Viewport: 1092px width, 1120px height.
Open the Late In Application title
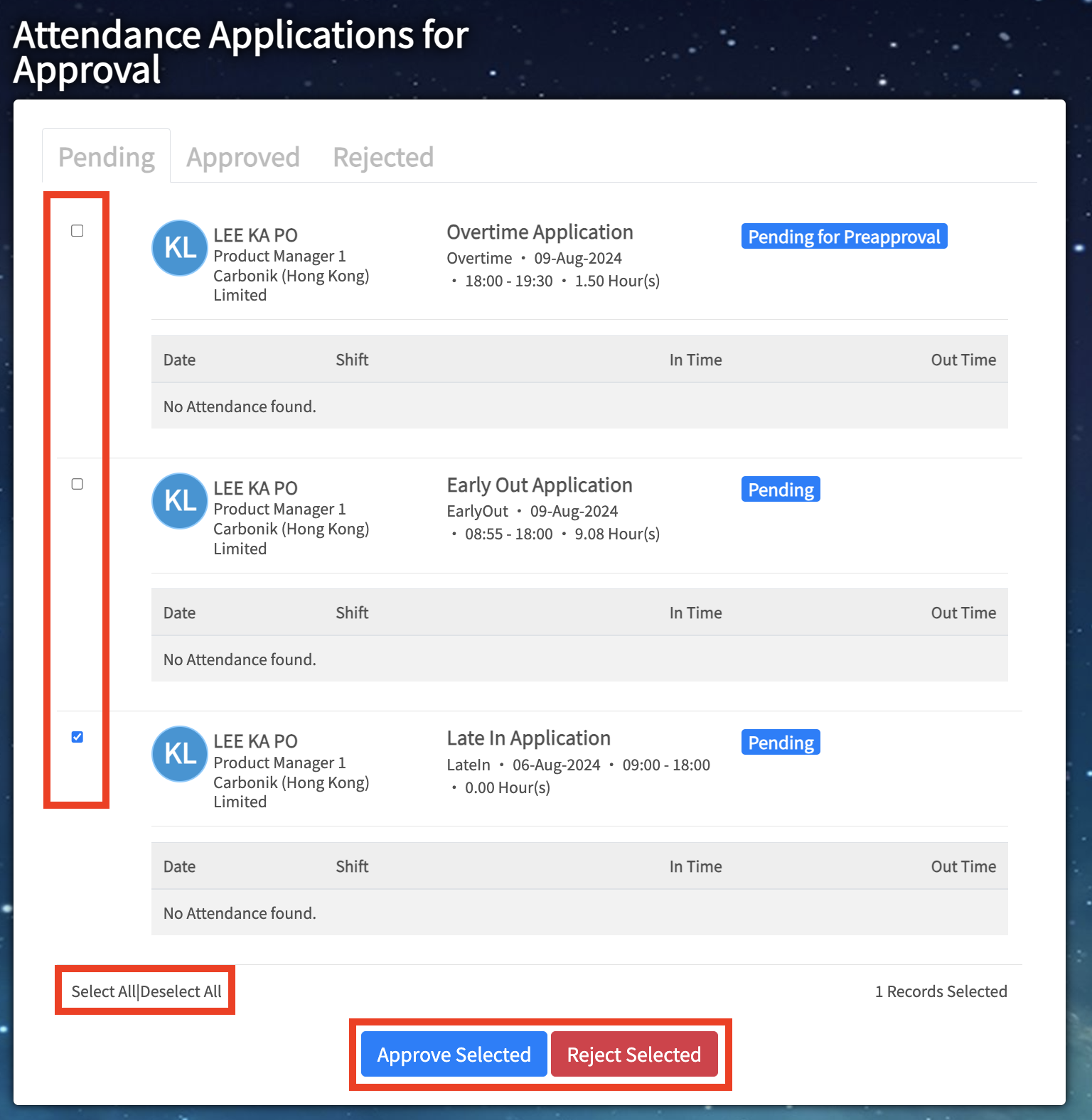[x=528, y=738]
